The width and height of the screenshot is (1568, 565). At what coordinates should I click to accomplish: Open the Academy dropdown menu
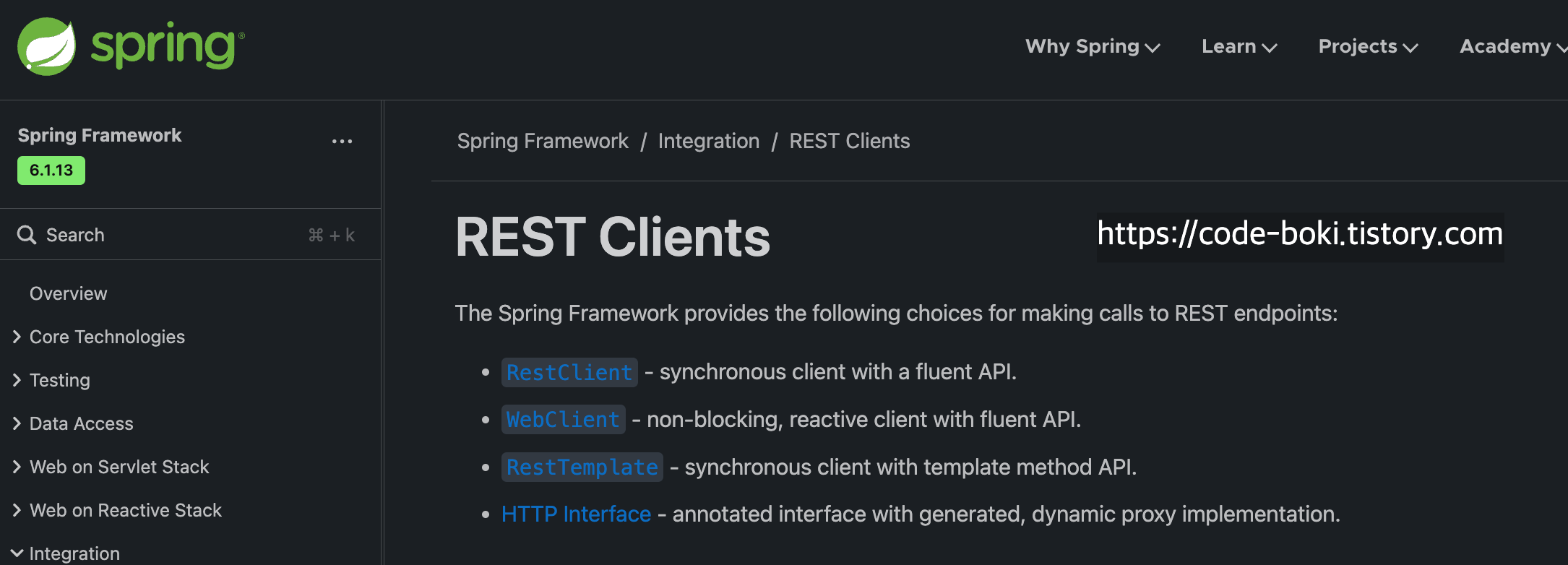pyautogui.click(x=1513, y=46)
